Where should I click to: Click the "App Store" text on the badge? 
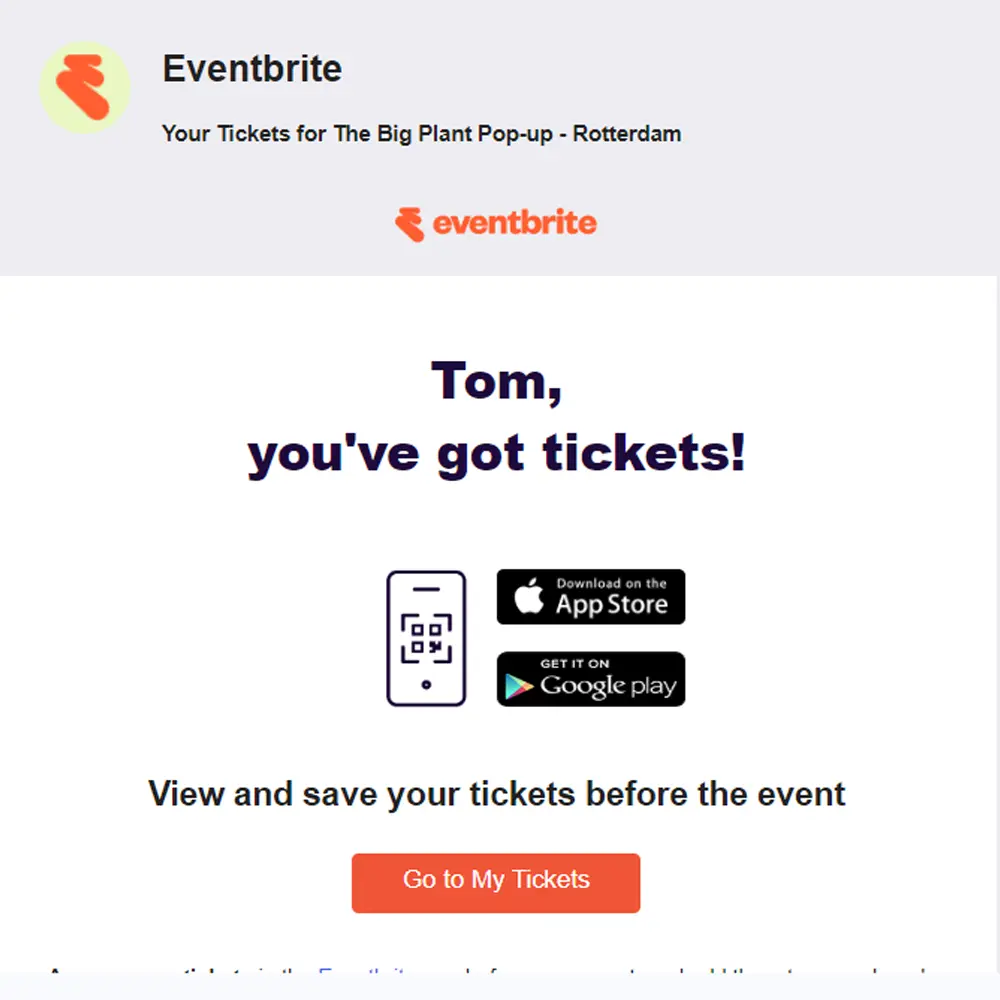[x=611, y=605]
